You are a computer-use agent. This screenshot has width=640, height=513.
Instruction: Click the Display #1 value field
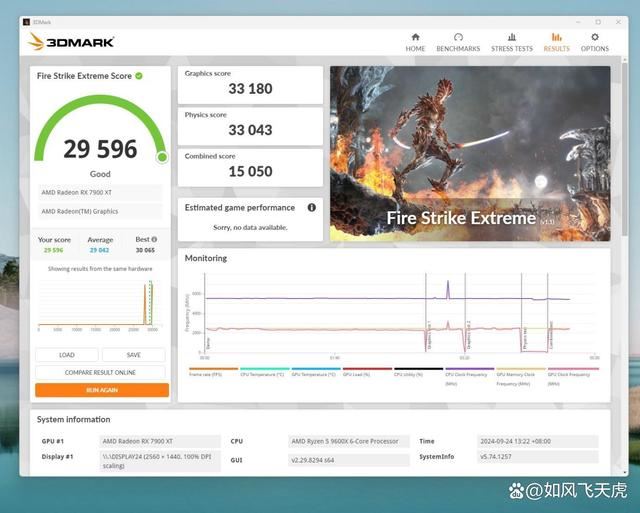[x=160, y=461]
